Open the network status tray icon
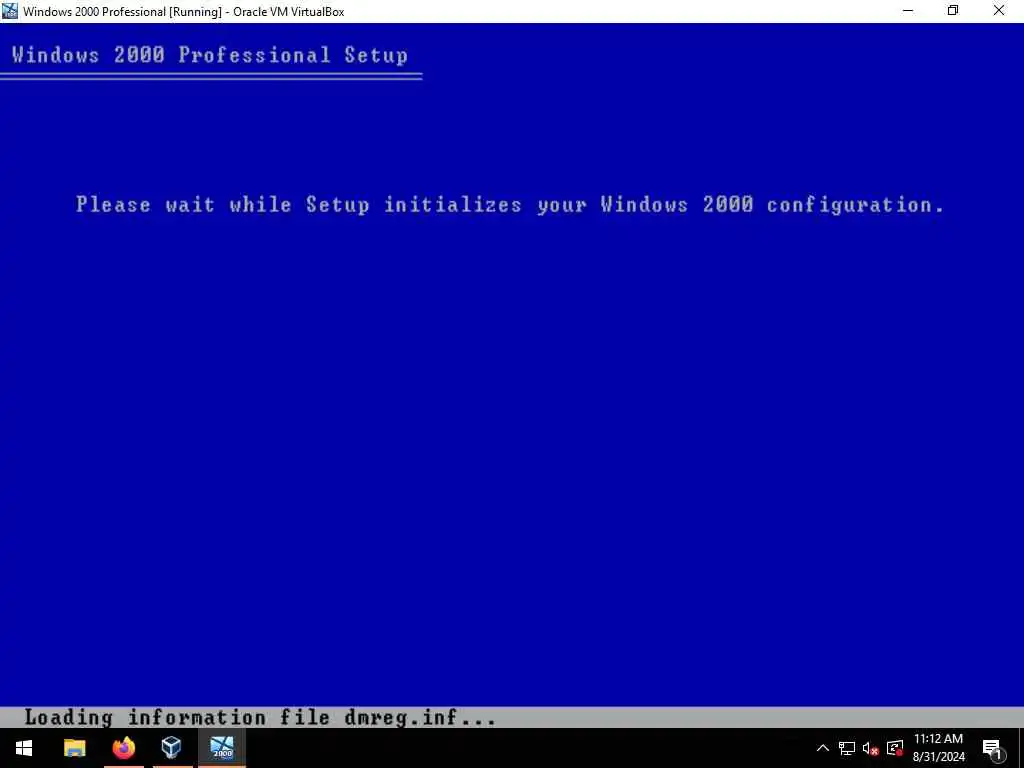Viewport: 1024px width, 768px height. point(847,748)
